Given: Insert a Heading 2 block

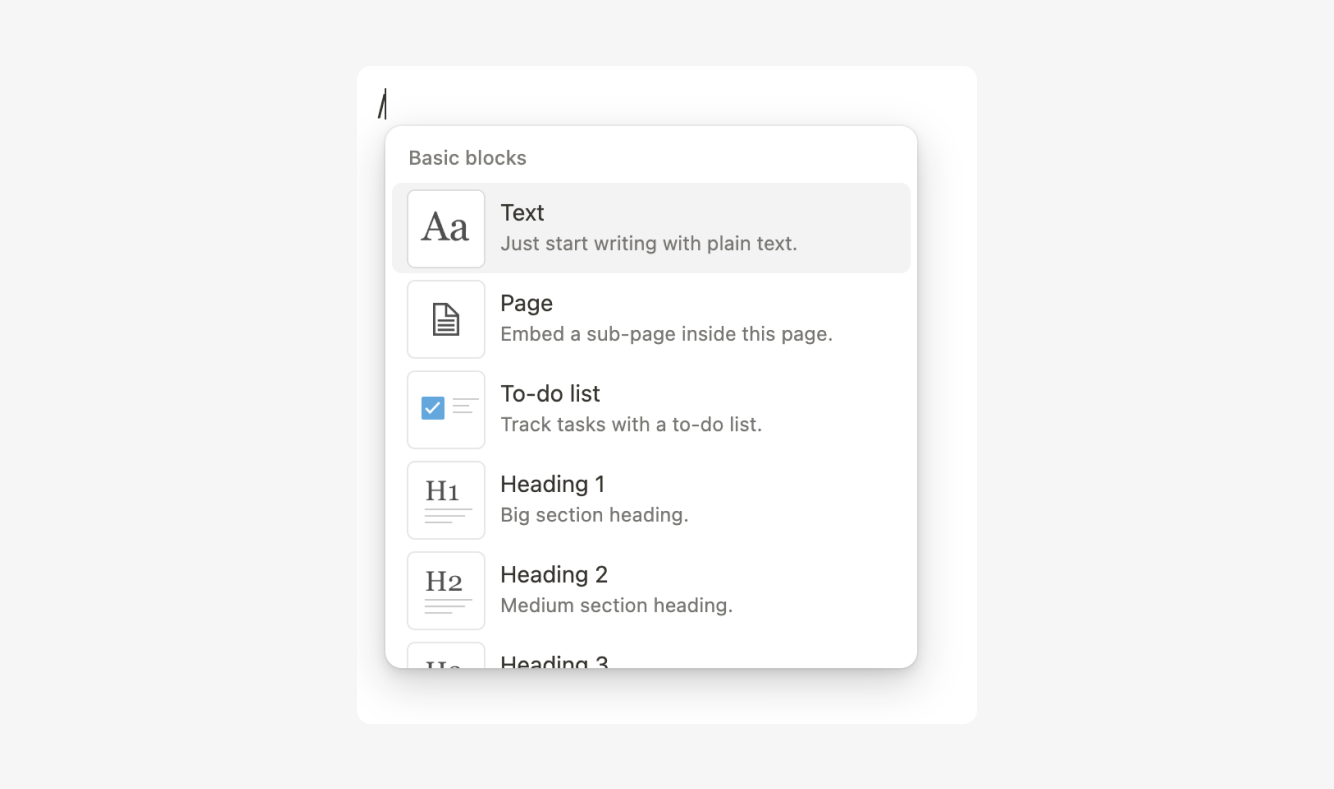Looking at the screenshot, I should coord(651,590).
